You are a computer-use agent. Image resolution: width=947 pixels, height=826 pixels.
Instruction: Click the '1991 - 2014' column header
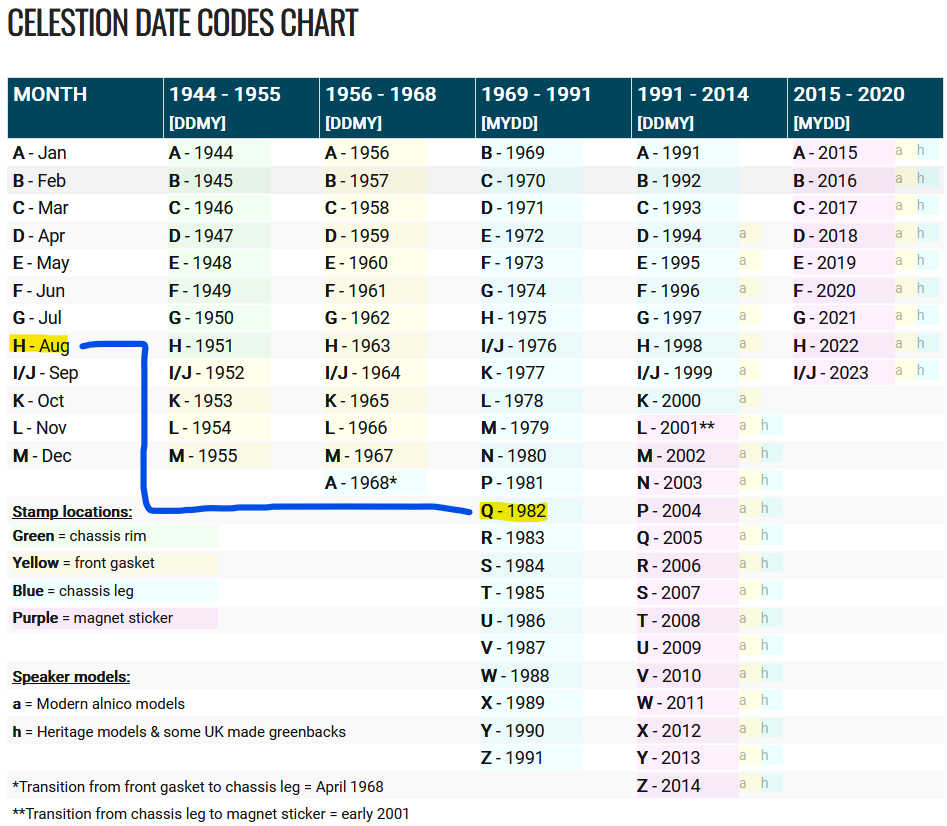coord(709,107)
